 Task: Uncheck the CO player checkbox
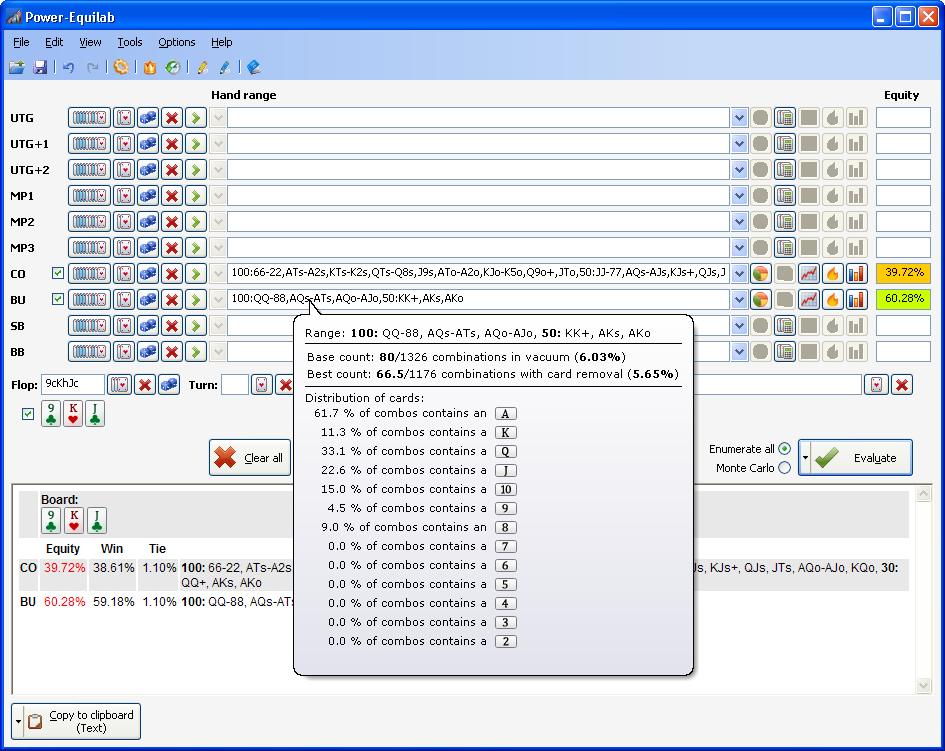[58, 273]
